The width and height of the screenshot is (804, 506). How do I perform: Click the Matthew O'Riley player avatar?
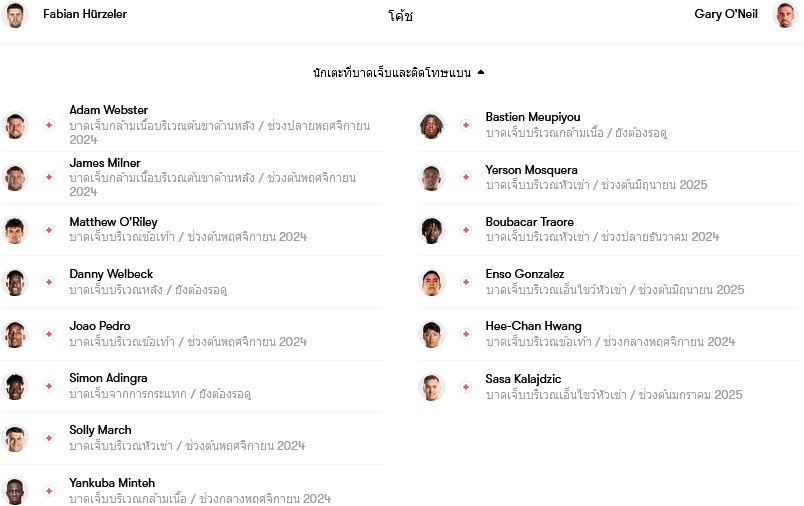[15, 230]
